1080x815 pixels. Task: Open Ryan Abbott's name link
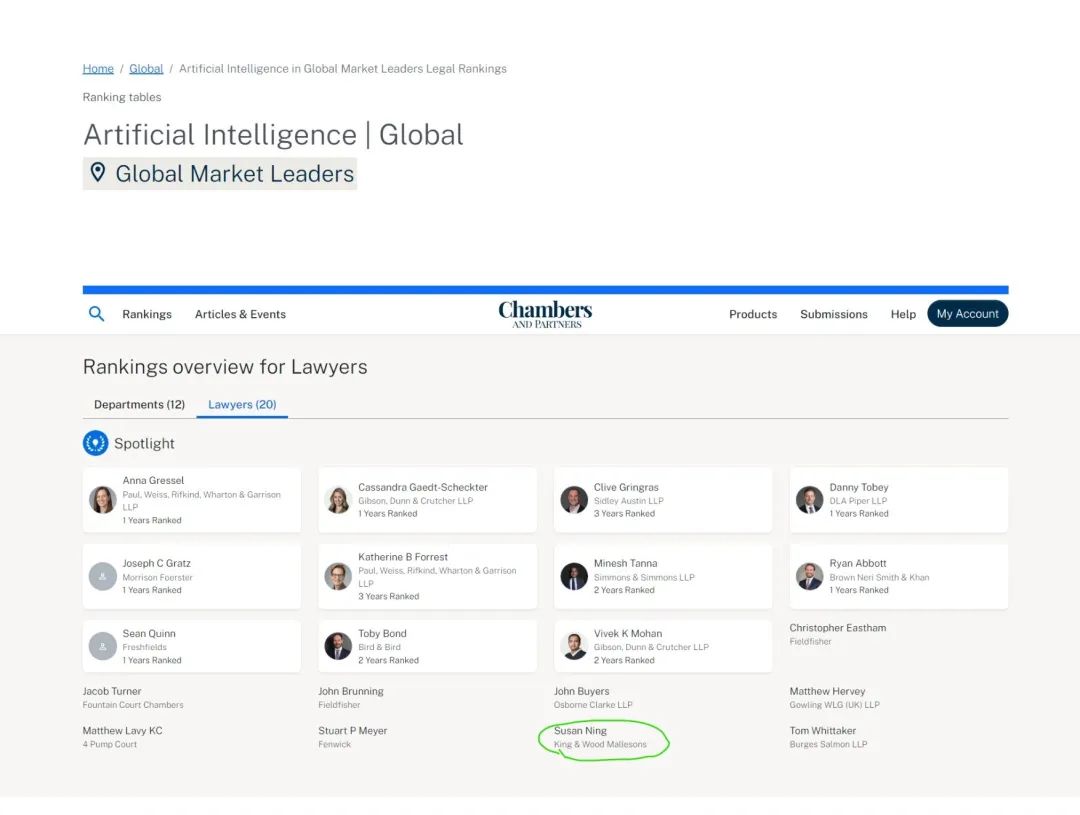pyautogui.click(x=858, y=563)
